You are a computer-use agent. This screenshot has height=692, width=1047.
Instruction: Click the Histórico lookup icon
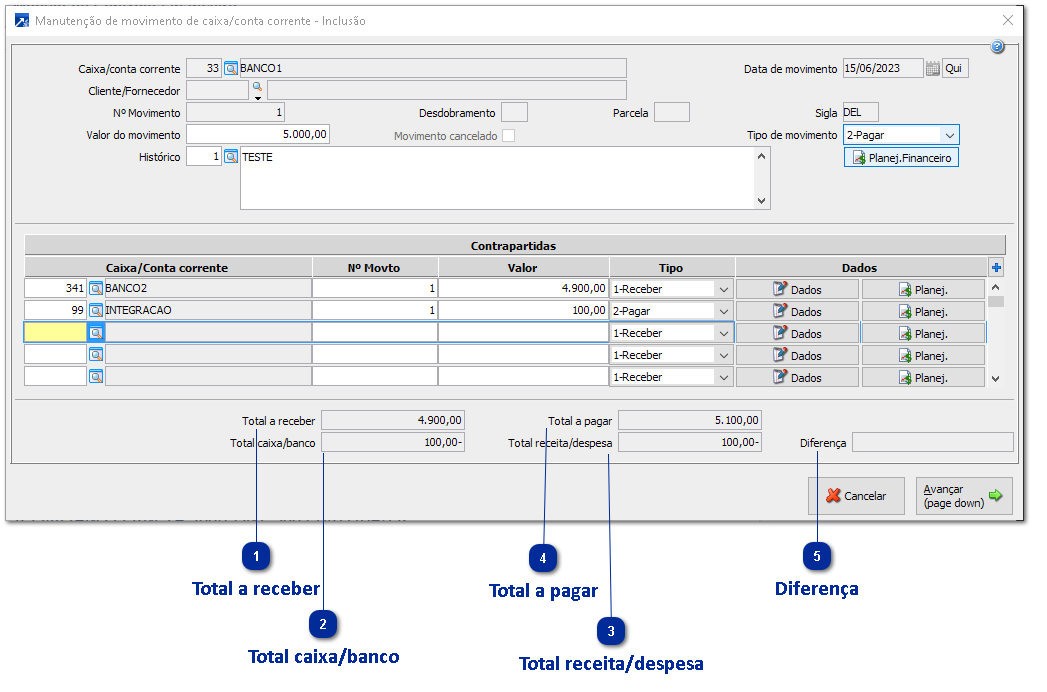coord(230,157)
